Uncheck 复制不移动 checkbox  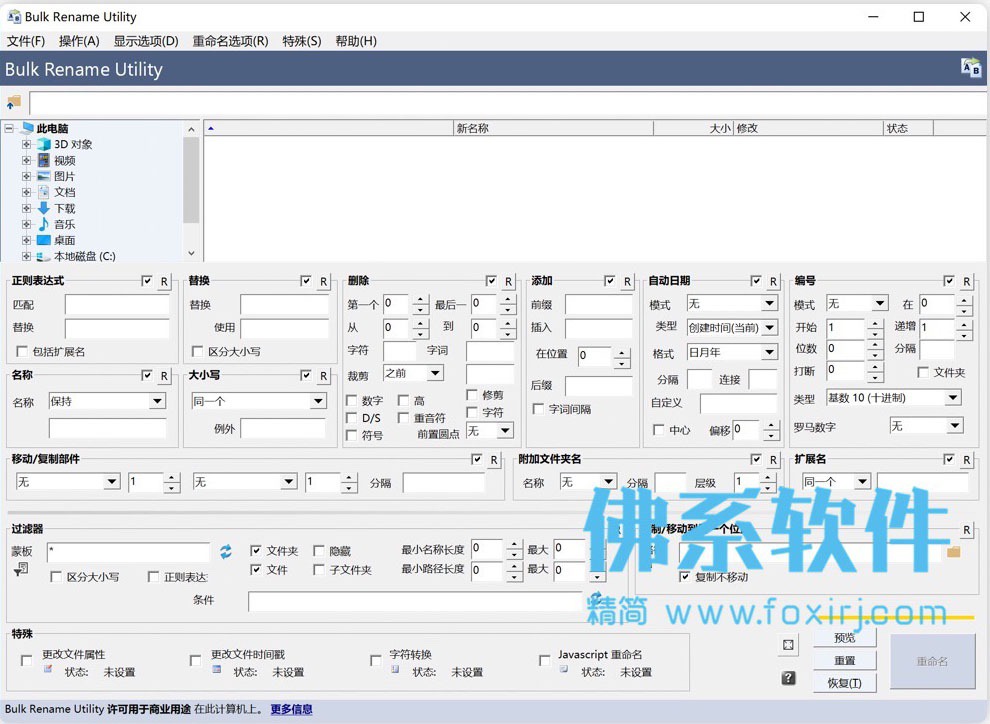(x=684, y=576)
